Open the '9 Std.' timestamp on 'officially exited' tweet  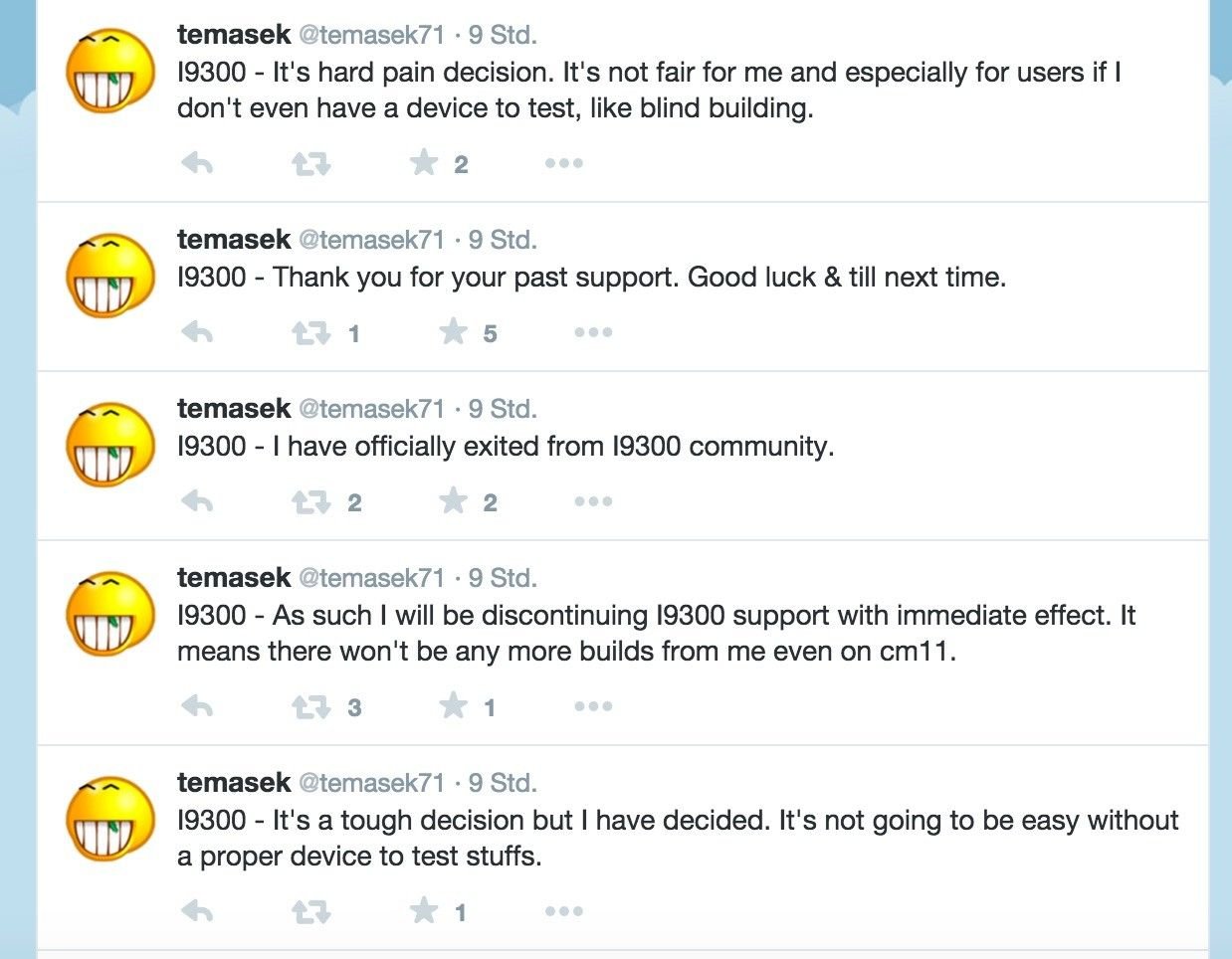pyautogui.click(x=503, y=409)
